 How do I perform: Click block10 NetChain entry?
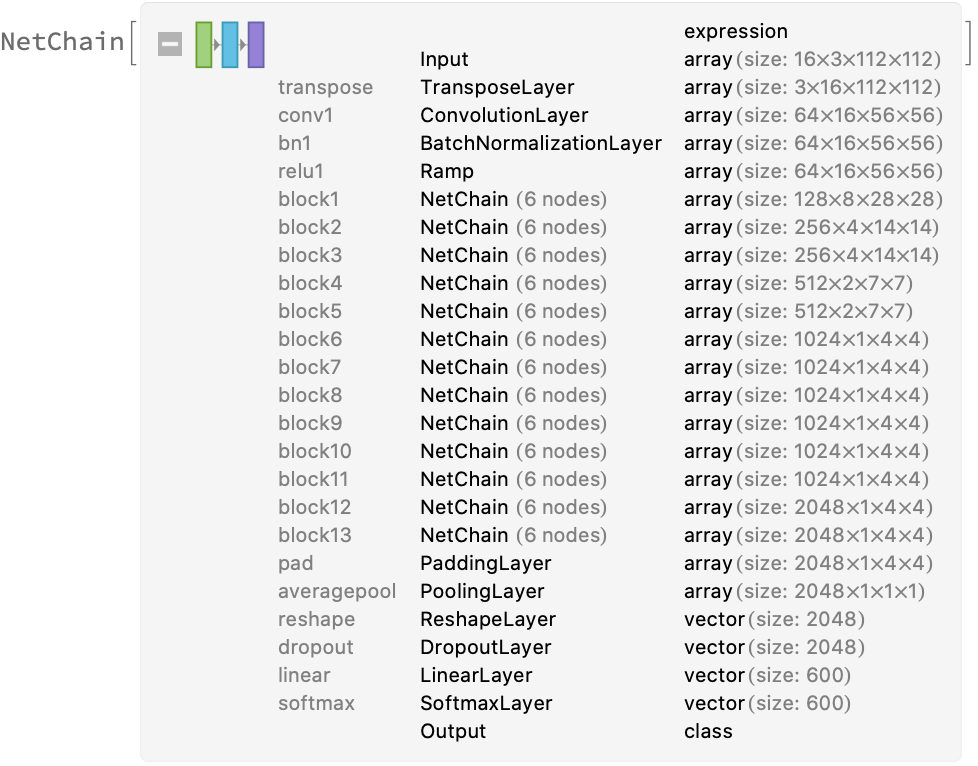pos(513,452)
